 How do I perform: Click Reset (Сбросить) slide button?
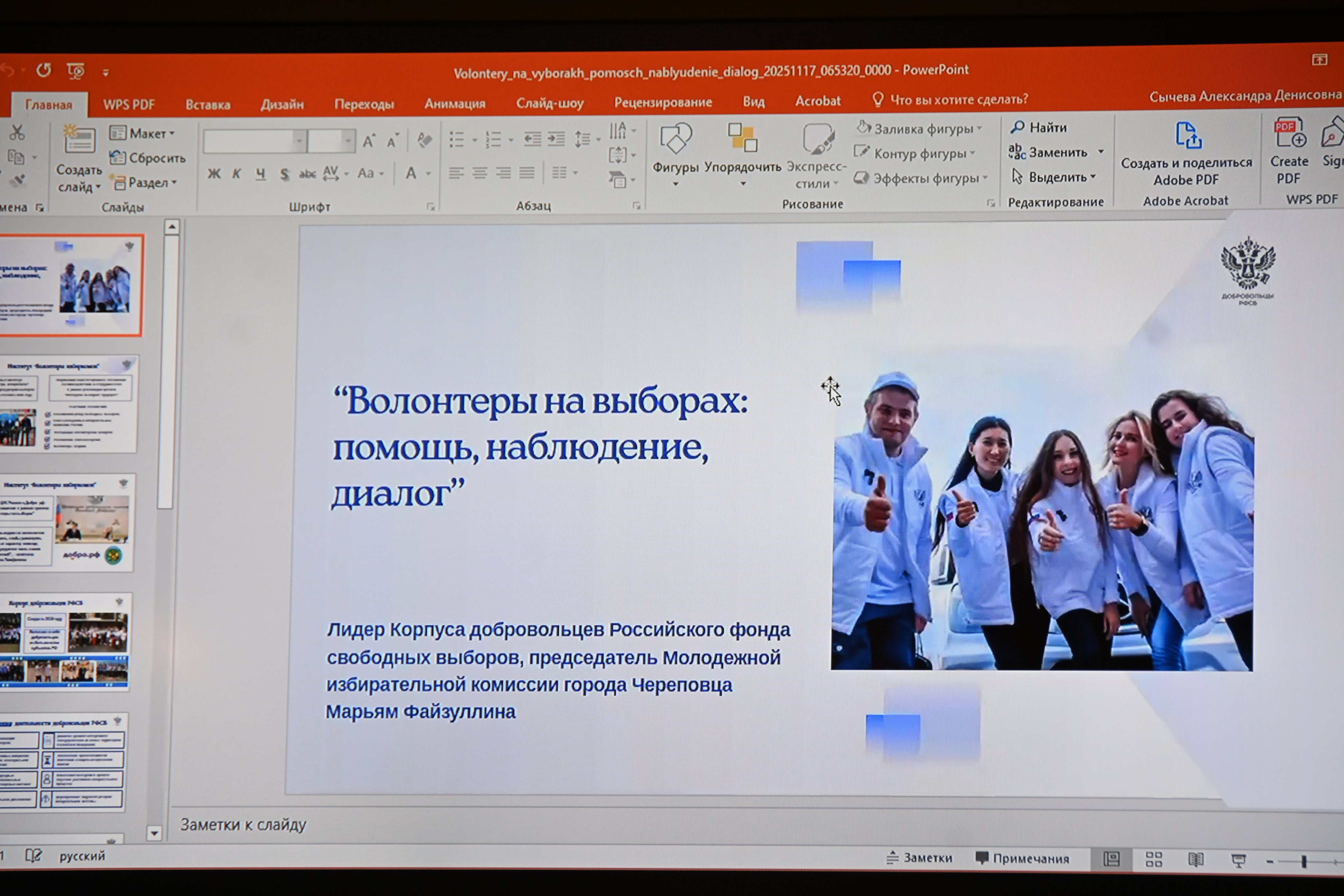(147, 158)
